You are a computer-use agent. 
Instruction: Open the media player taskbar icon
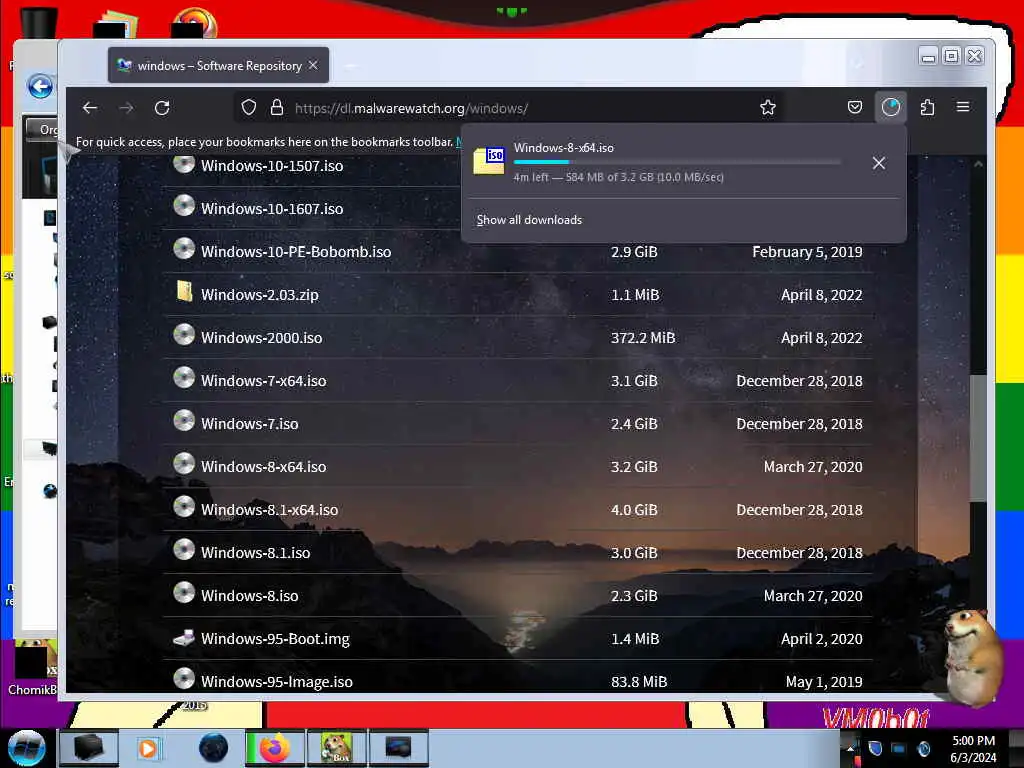(x=148, y=748)
